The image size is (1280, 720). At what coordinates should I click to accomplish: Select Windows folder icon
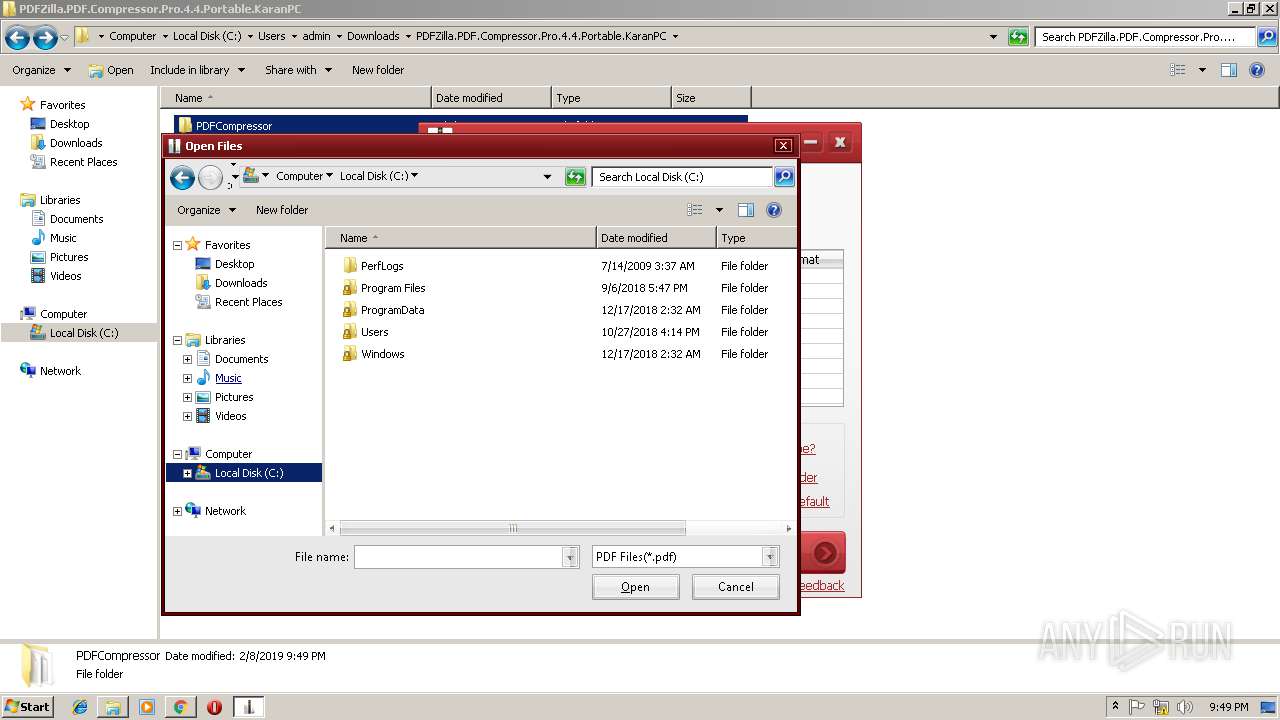click(349, 354)
